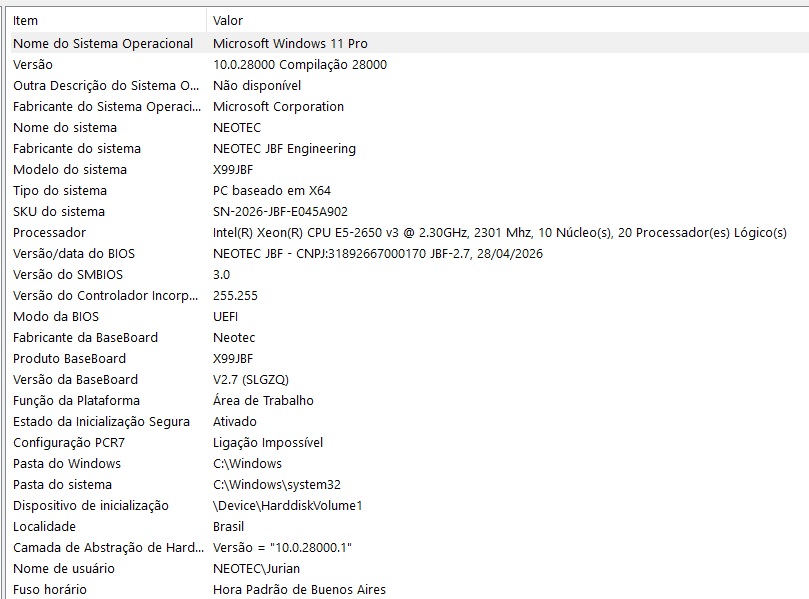809x599 pixels.
Task: Select the Versão da BaseBoard row
Action: click(75, 380)
